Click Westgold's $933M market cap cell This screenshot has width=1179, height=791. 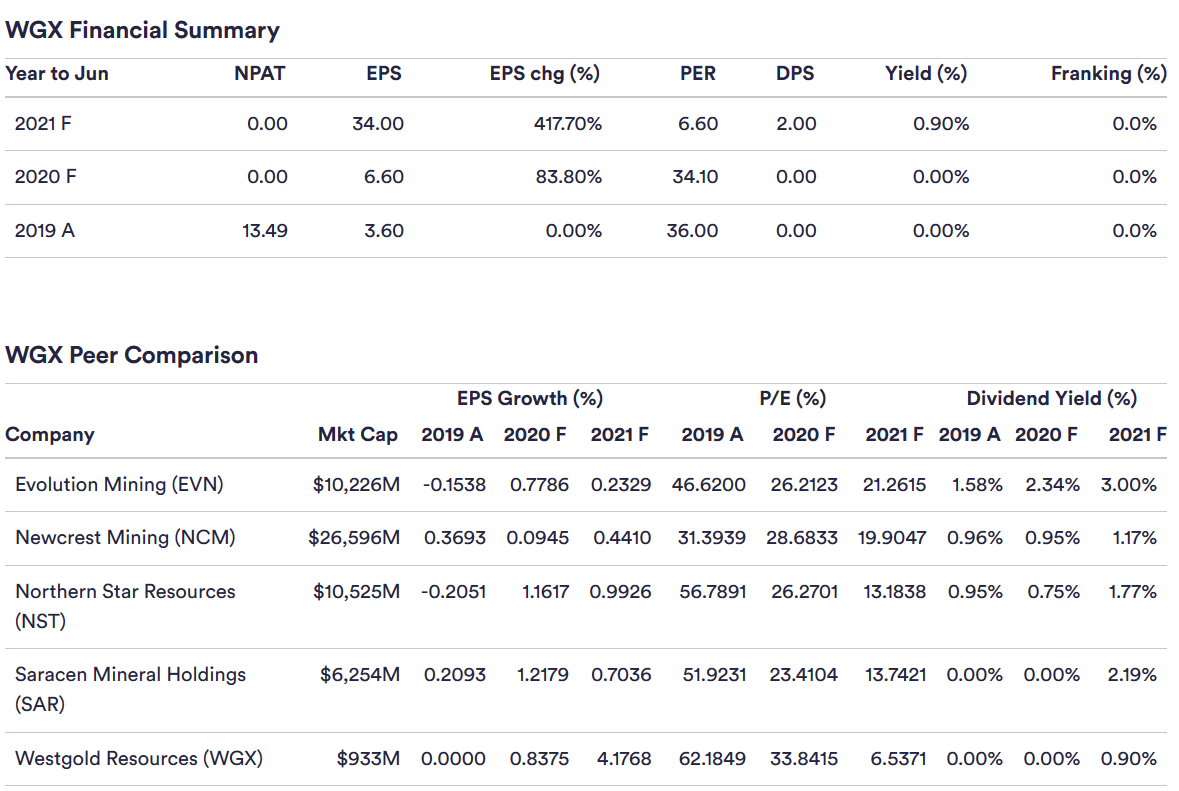pos(368,759)
